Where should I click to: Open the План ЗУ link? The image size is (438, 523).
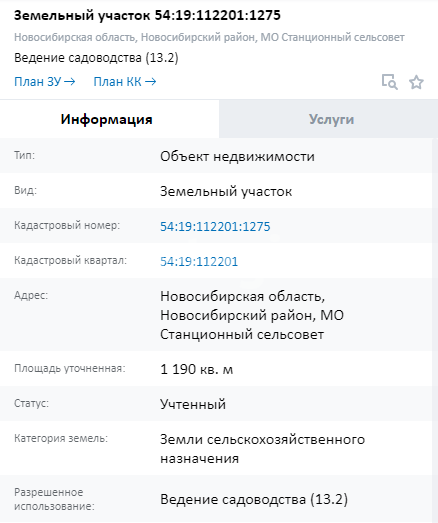point(45,82)
